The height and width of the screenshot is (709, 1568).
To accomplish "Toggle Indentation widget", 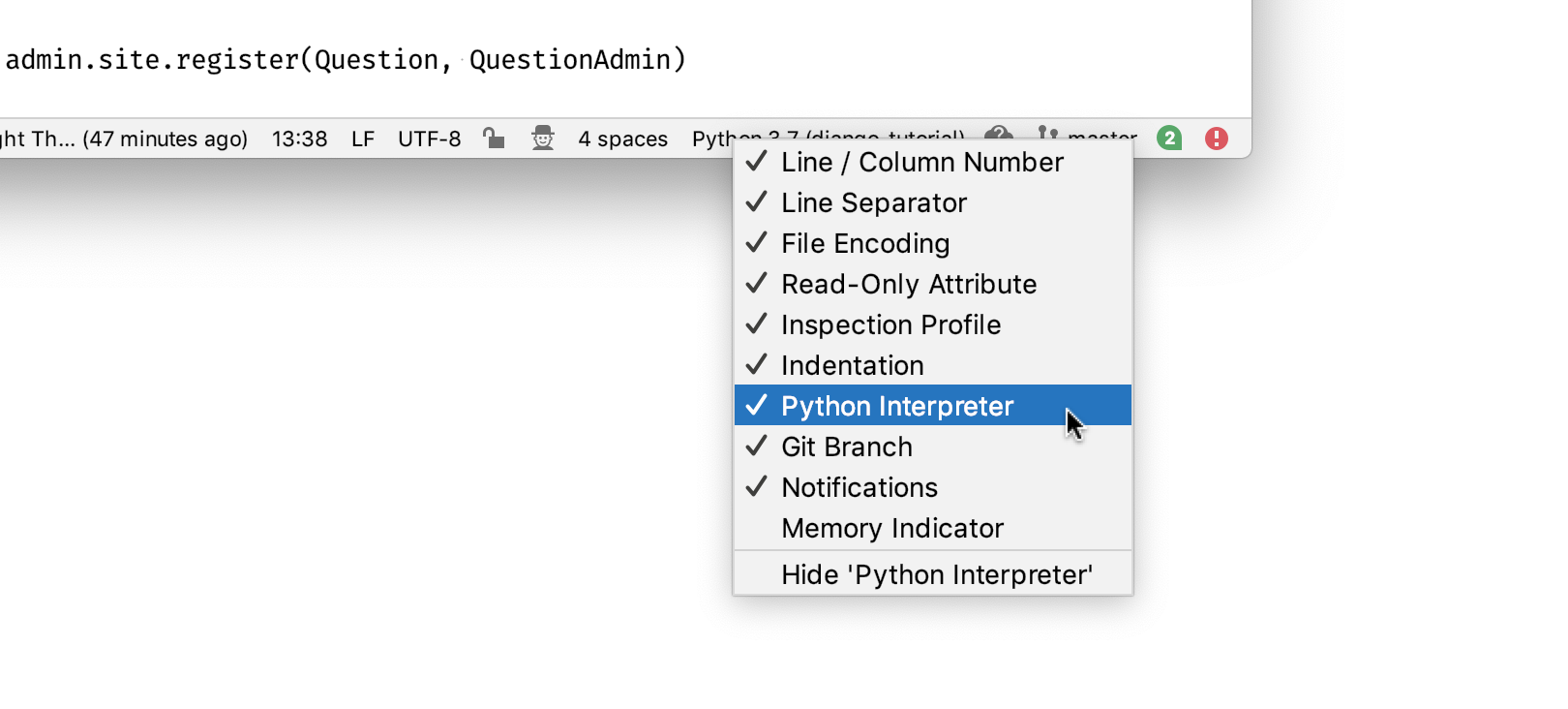I will point(933,365).
